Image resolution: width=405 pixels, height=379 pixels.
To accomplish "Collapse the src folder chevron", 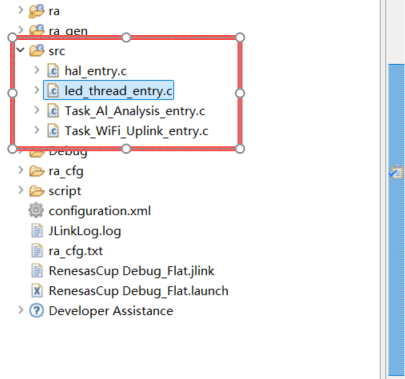I will coord(21,50).
